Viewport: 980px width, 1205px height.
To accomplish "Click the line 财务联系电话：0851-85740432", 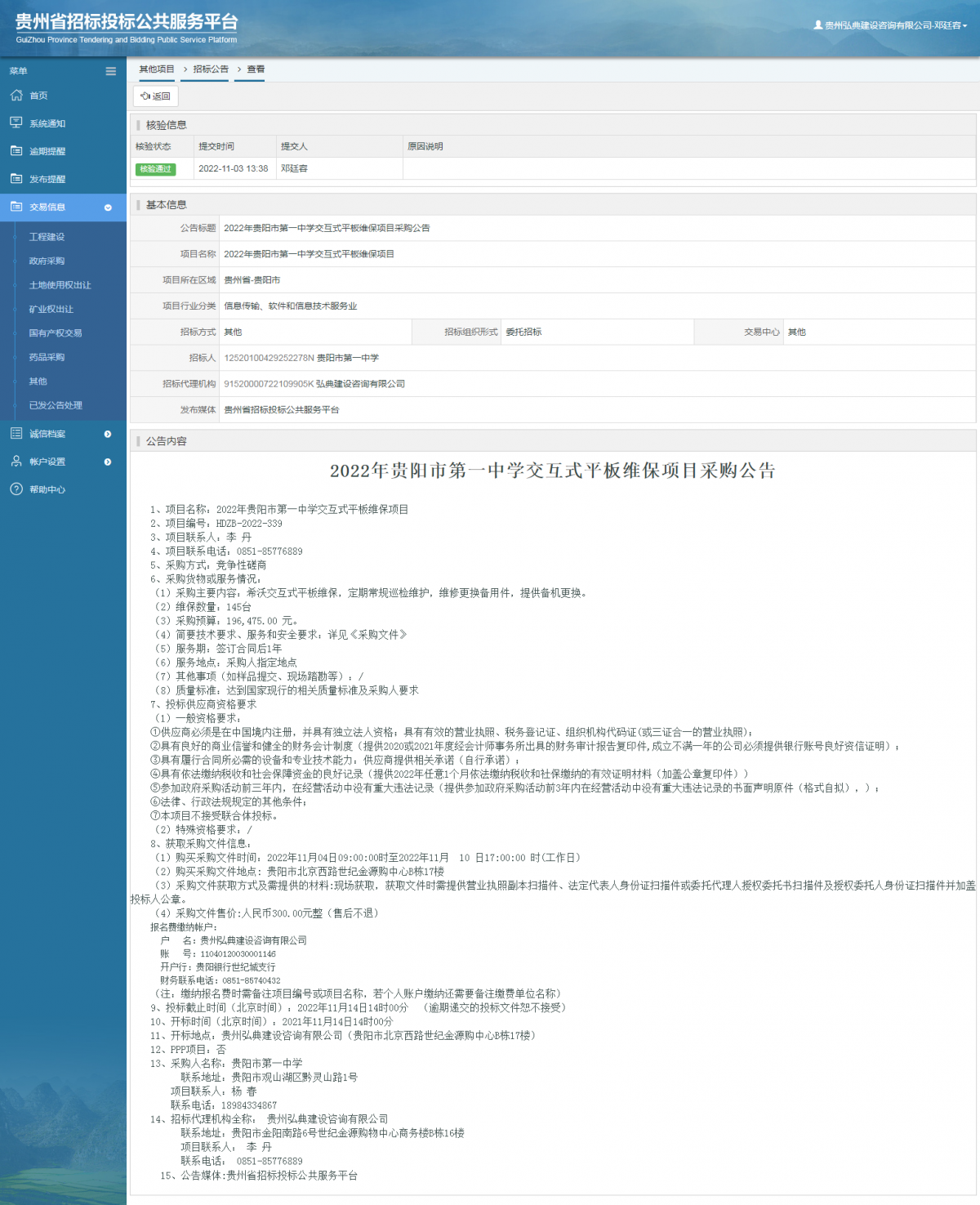I will click(x=220, y=980).
